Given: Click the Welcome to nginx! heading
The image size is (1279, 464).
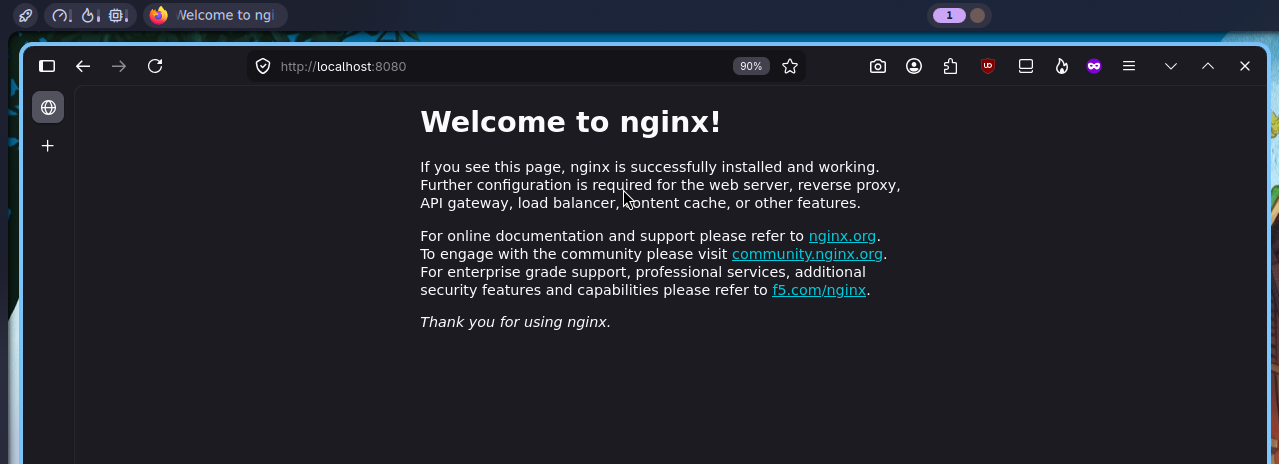Looking at the screenshot, I should [570, 122].
